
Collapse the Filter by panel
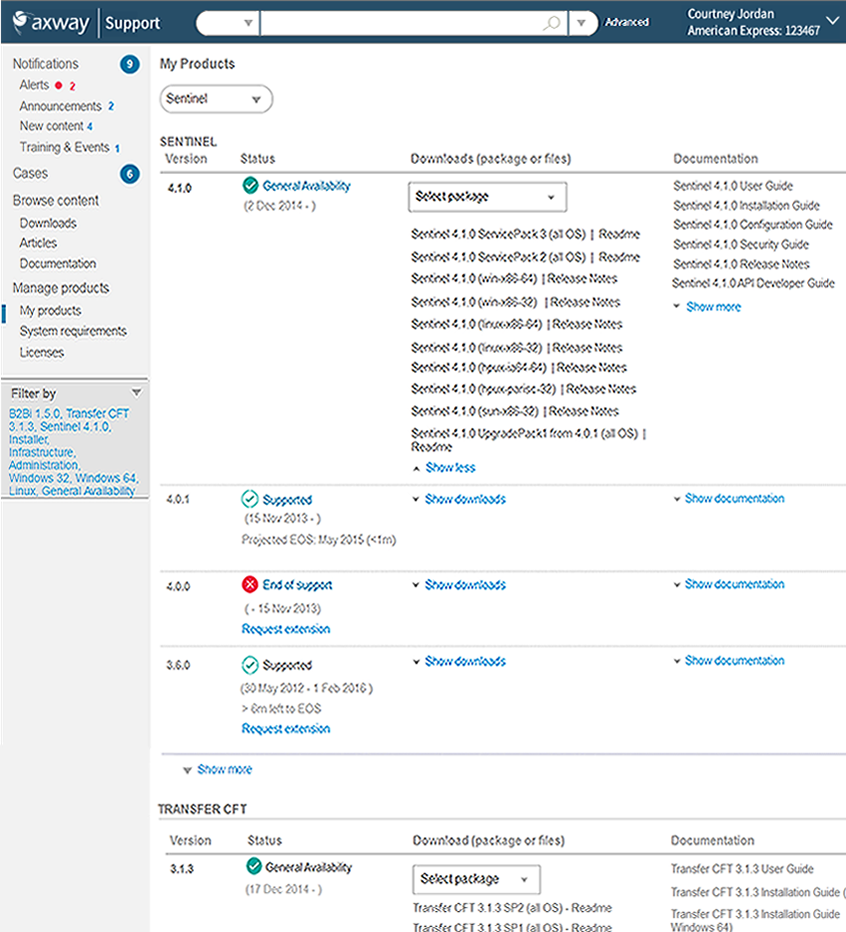(x=137, y=393)
